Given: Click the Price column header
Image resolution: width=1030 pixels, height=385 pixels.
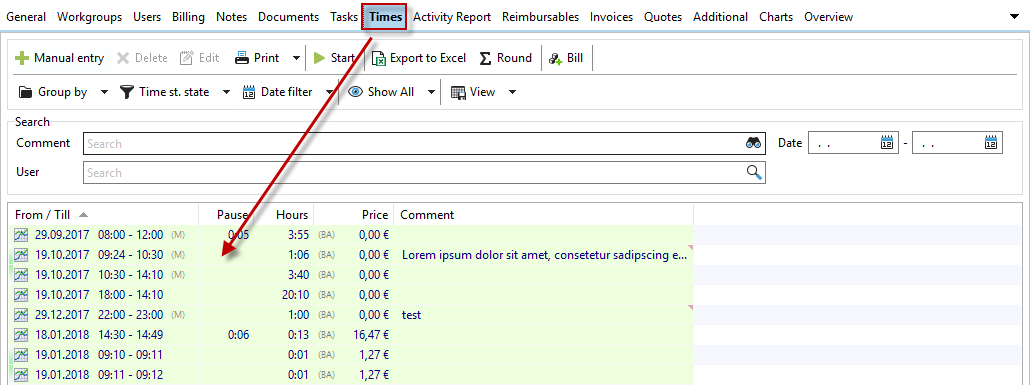Looking at the screenshot, I should pos(354,215).
